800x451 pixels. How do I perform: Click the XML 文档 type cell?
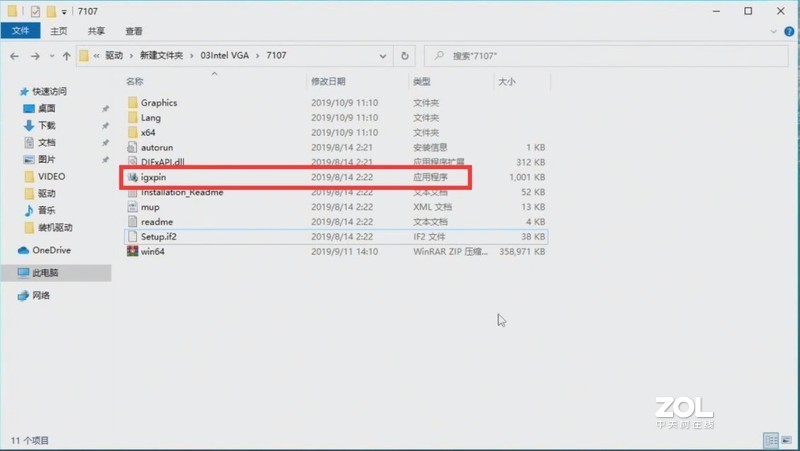point(432,207)
